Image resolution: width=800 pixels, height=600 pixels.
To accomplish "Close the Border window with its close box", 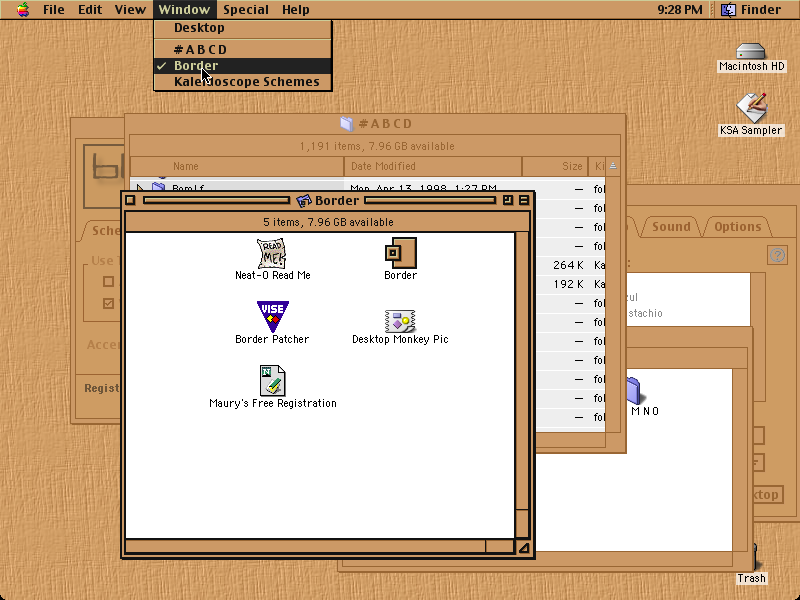I will click(x=130, y=201).
